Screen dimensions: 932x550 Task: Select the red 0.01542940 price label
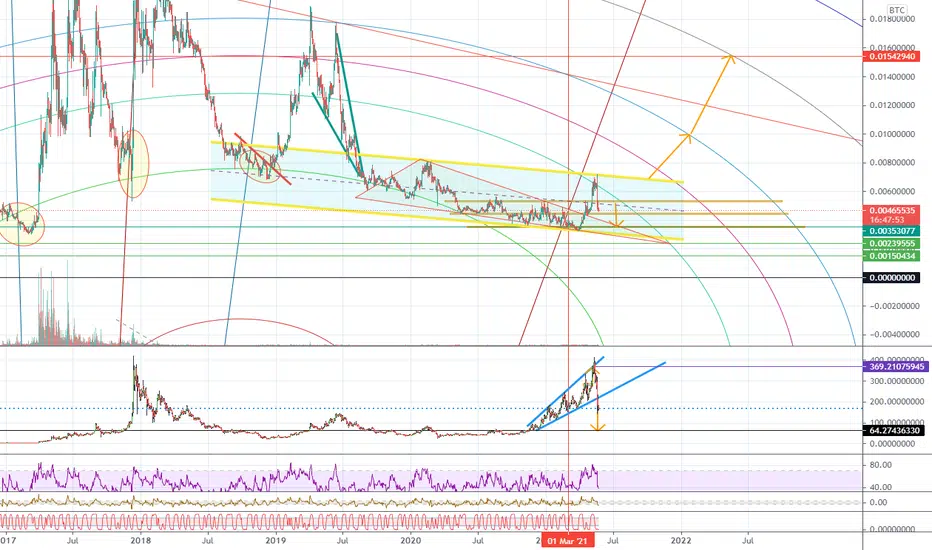[892, 56]
